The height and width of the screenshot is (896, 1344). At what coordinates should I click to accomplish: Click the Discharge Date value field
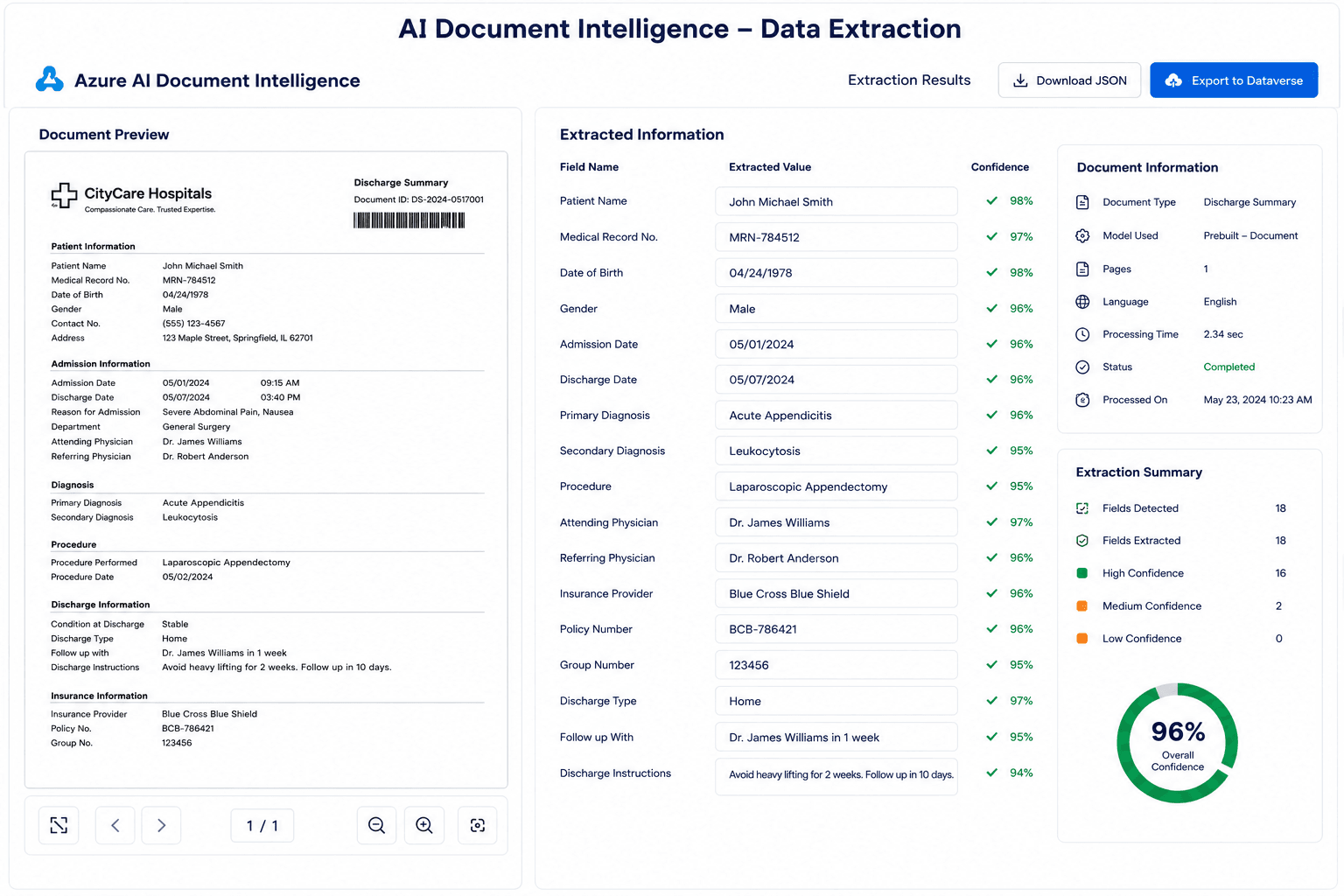coord(836,380)
